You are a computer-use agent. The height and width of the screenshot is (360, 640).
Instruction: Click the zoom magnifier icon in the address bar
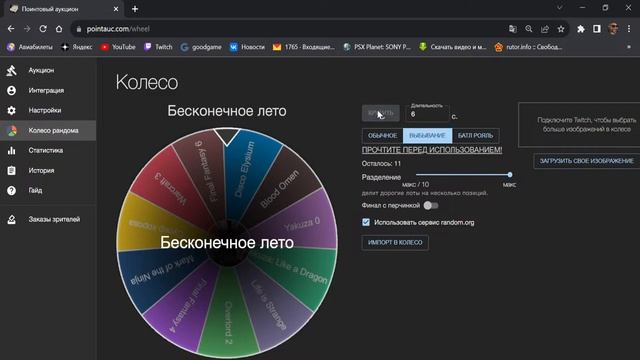click(x=529, y=29)
